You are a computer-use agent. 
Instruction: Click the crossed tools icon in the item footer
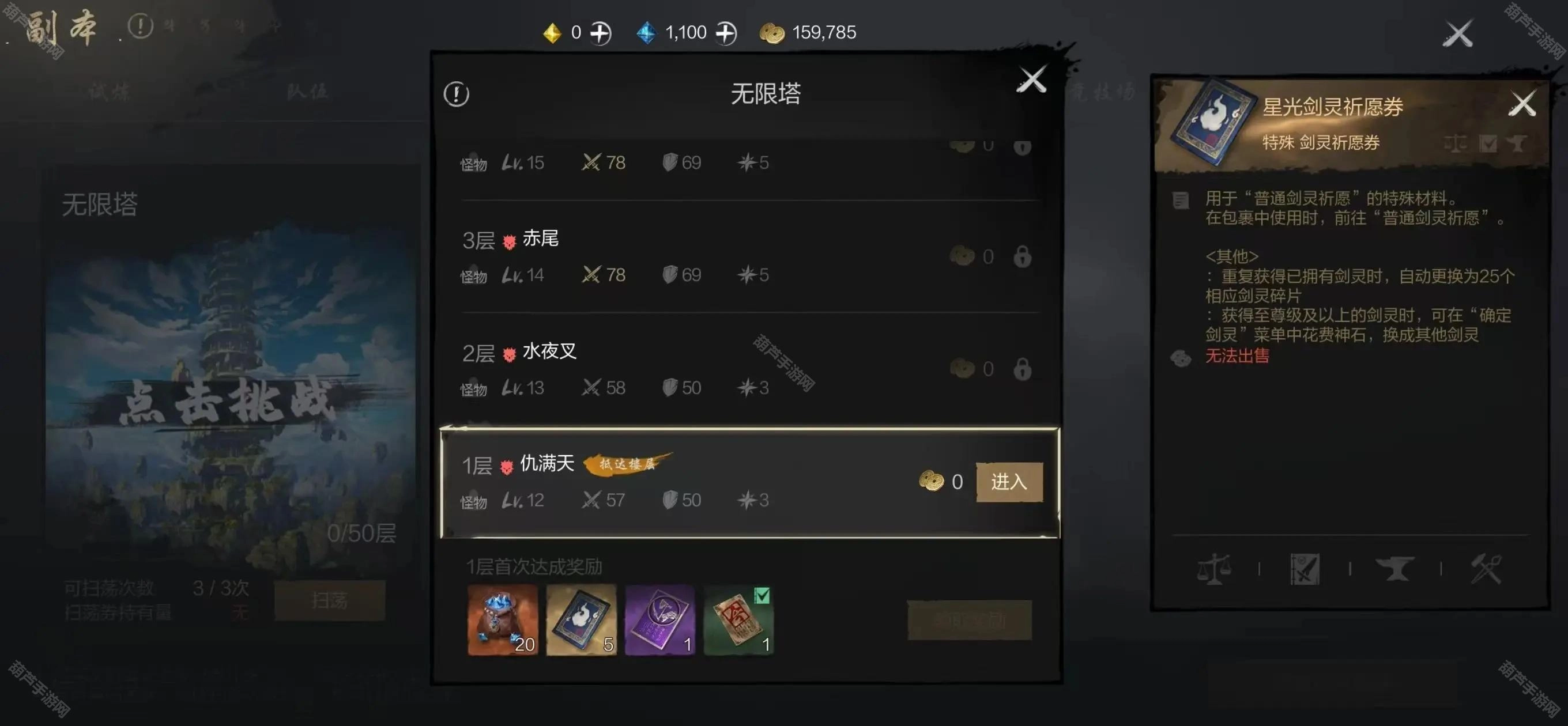[x=1486, y=569]
